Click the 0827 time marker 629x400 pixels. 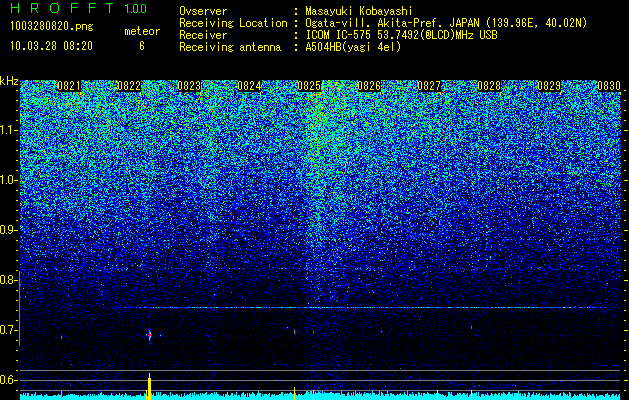click(429, 86)
